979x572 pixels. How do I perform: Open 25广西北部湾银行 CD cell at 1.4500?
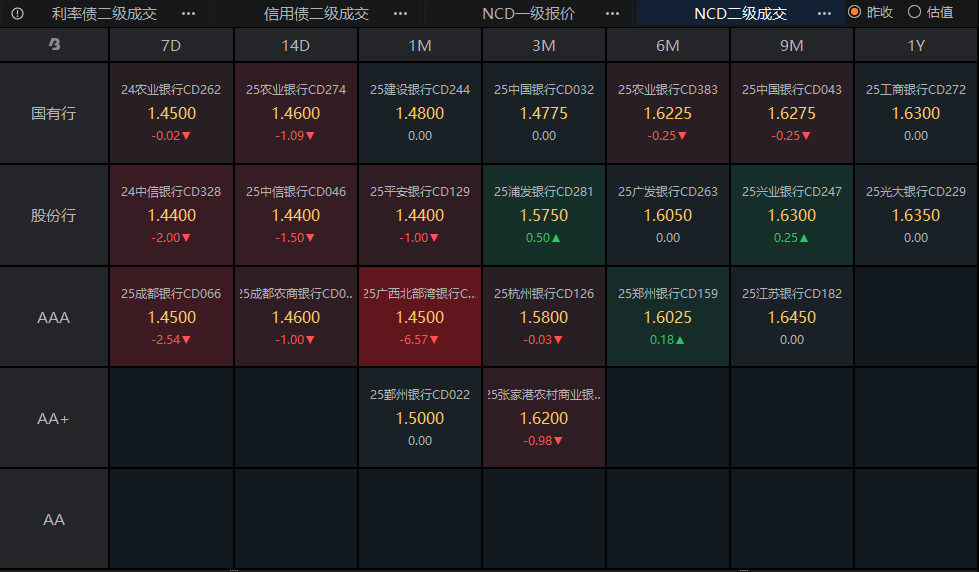click(420, 317)
